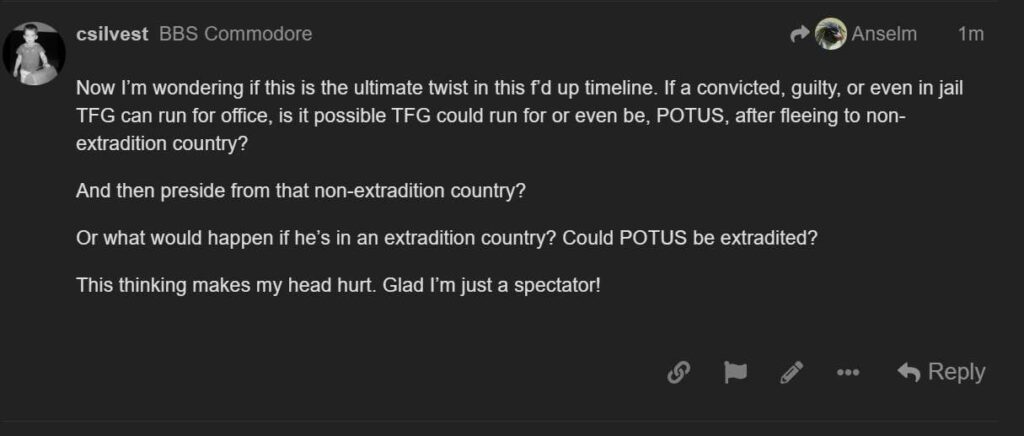Click the curved arrow icon inside Reply
Image resolution: width=1024 pixels, height=436 pixels.
point(908,373)
